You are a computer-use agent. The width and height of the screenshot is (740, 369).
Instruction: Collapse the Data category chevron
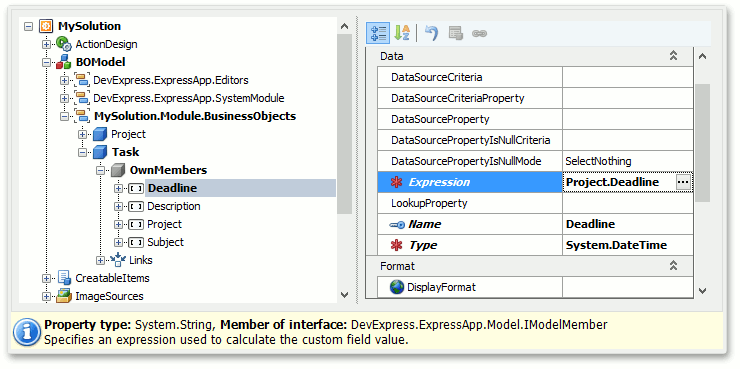673,56
